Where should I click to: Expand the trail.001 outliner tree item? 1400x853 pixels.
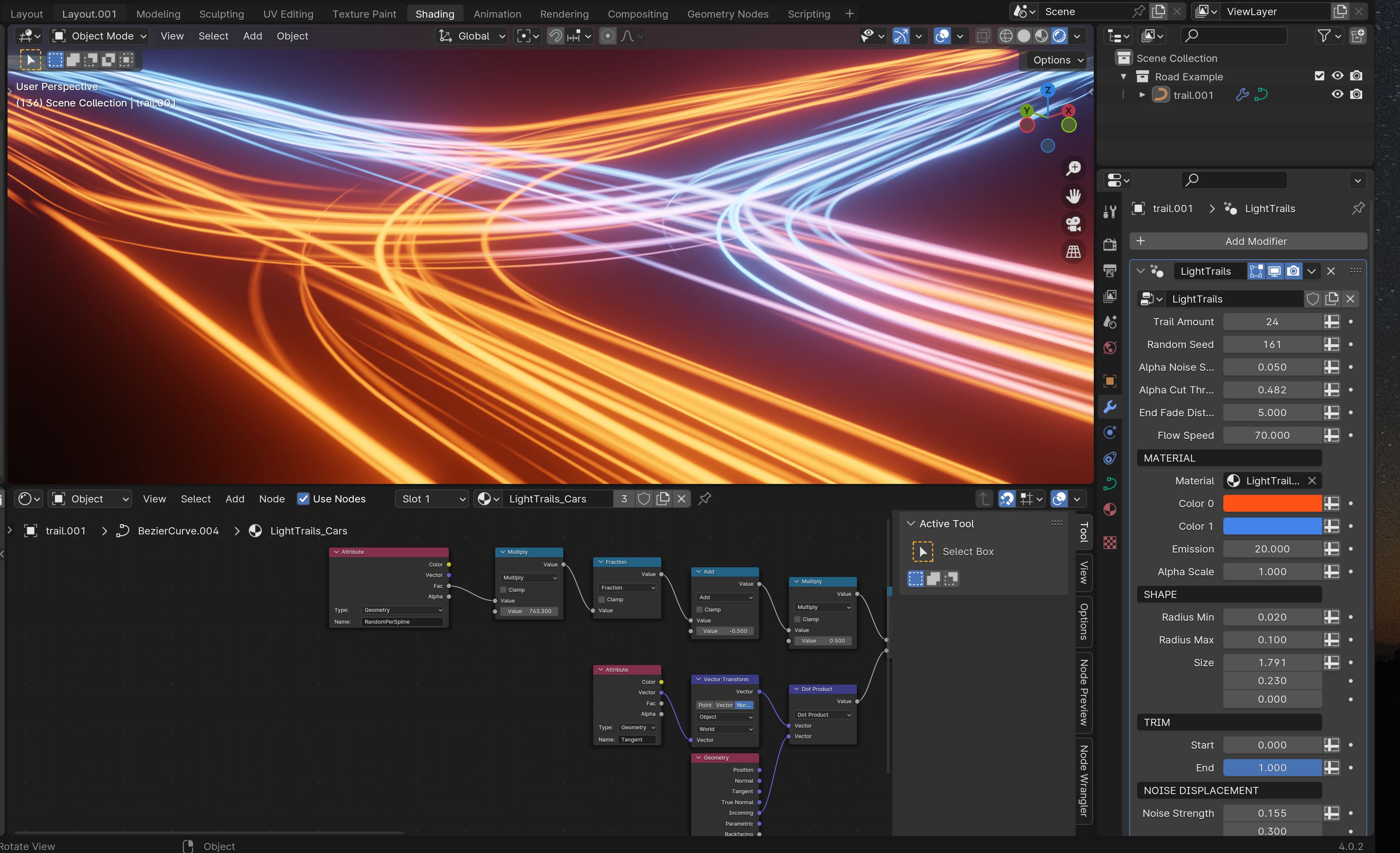pyautogui.click(x=1141, y=95)
